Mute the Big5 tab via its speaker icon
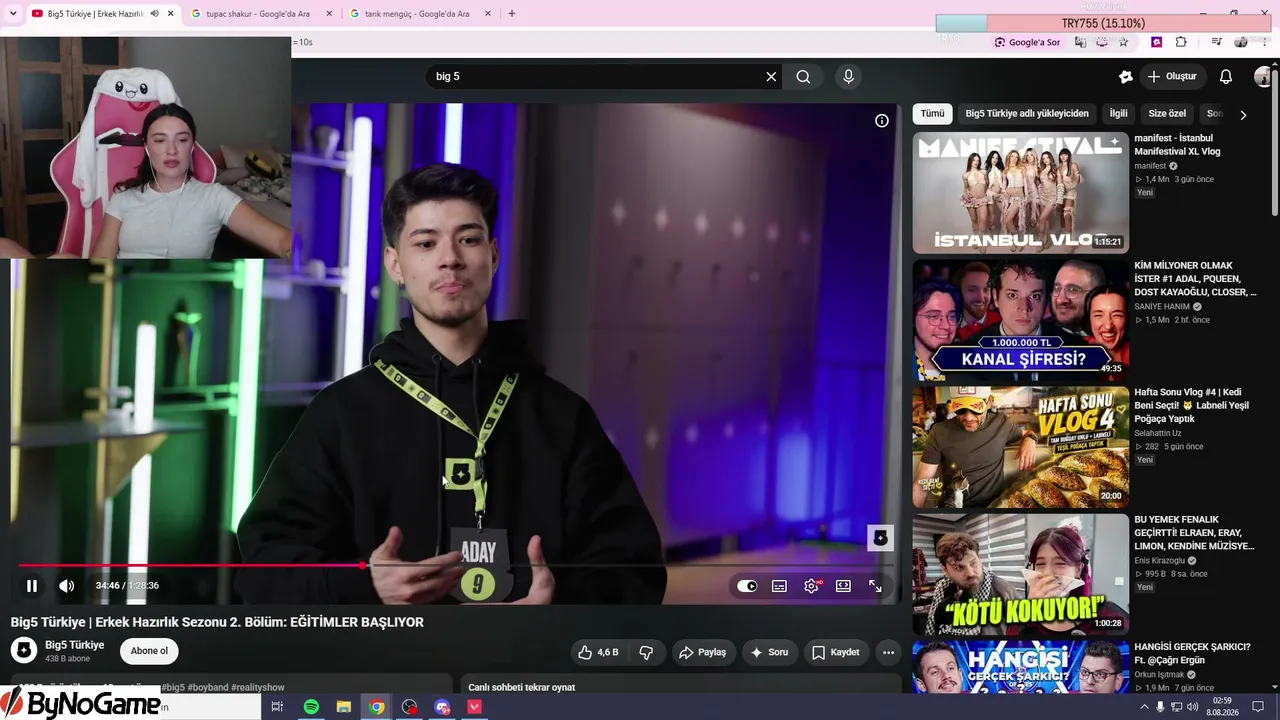The height and width of the screenshot is (720, 1280). click(x=154, y=14)
